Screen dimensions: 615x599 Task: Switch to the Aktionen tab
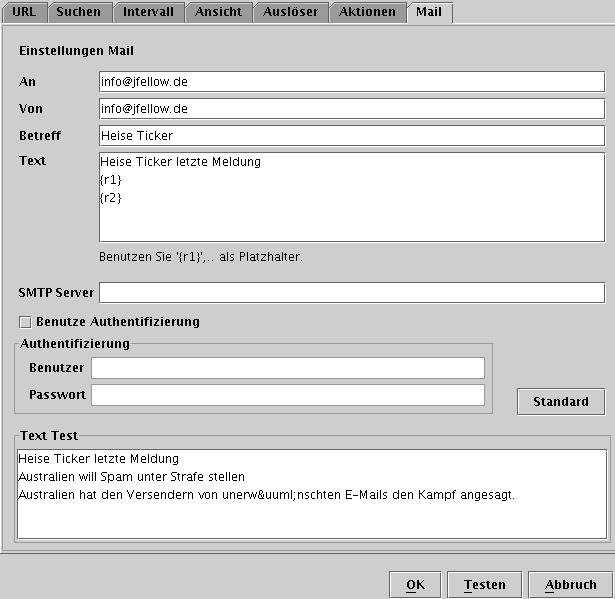point(367,12)
